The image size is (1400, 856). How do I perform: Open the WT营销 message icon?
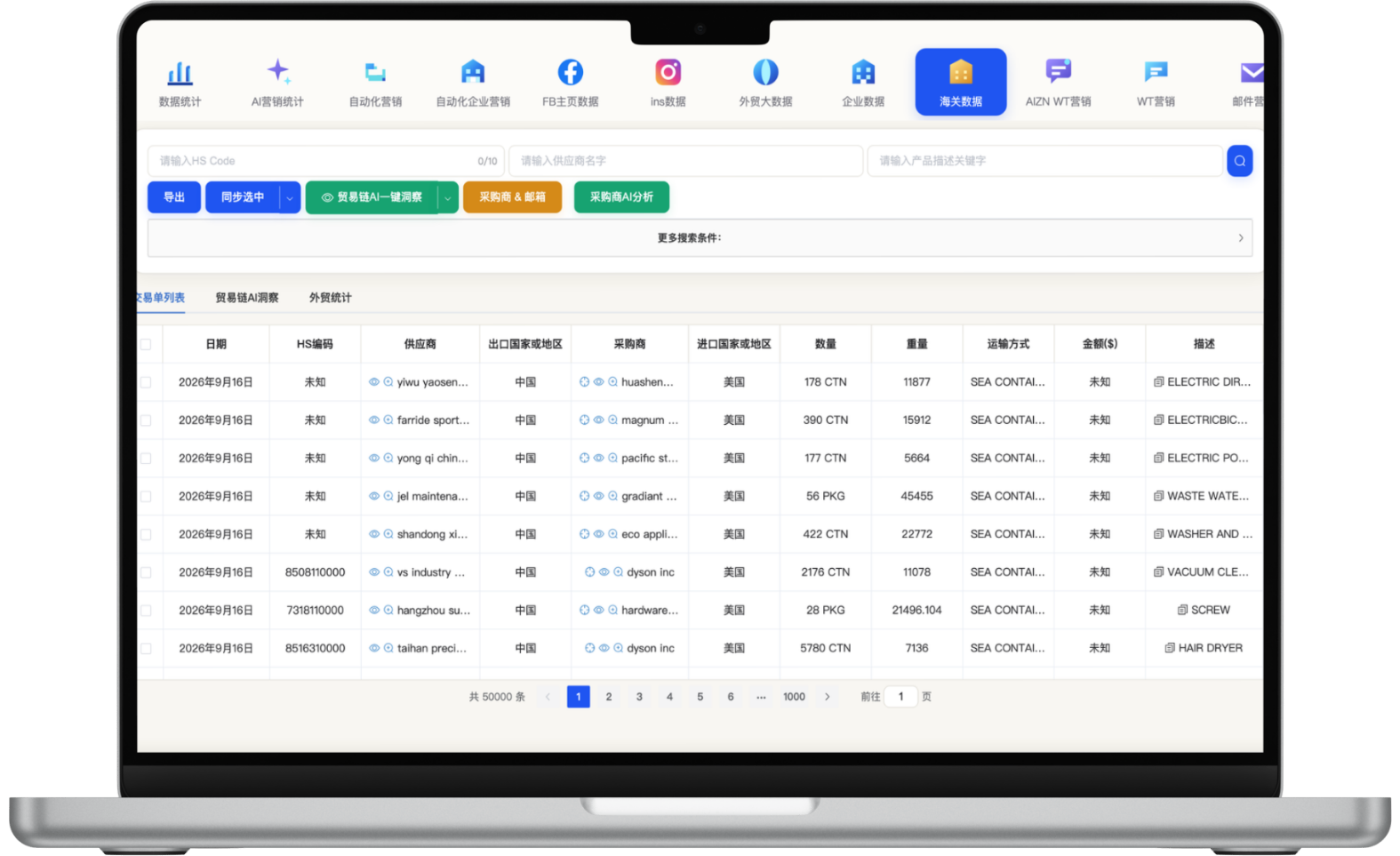click(1156, 72)
